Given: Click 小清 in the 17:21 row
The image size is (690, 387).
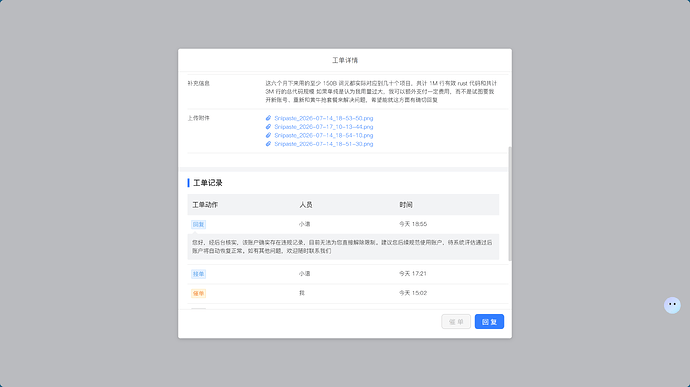Looking at the screenshot, I should (x=305, y=273).
